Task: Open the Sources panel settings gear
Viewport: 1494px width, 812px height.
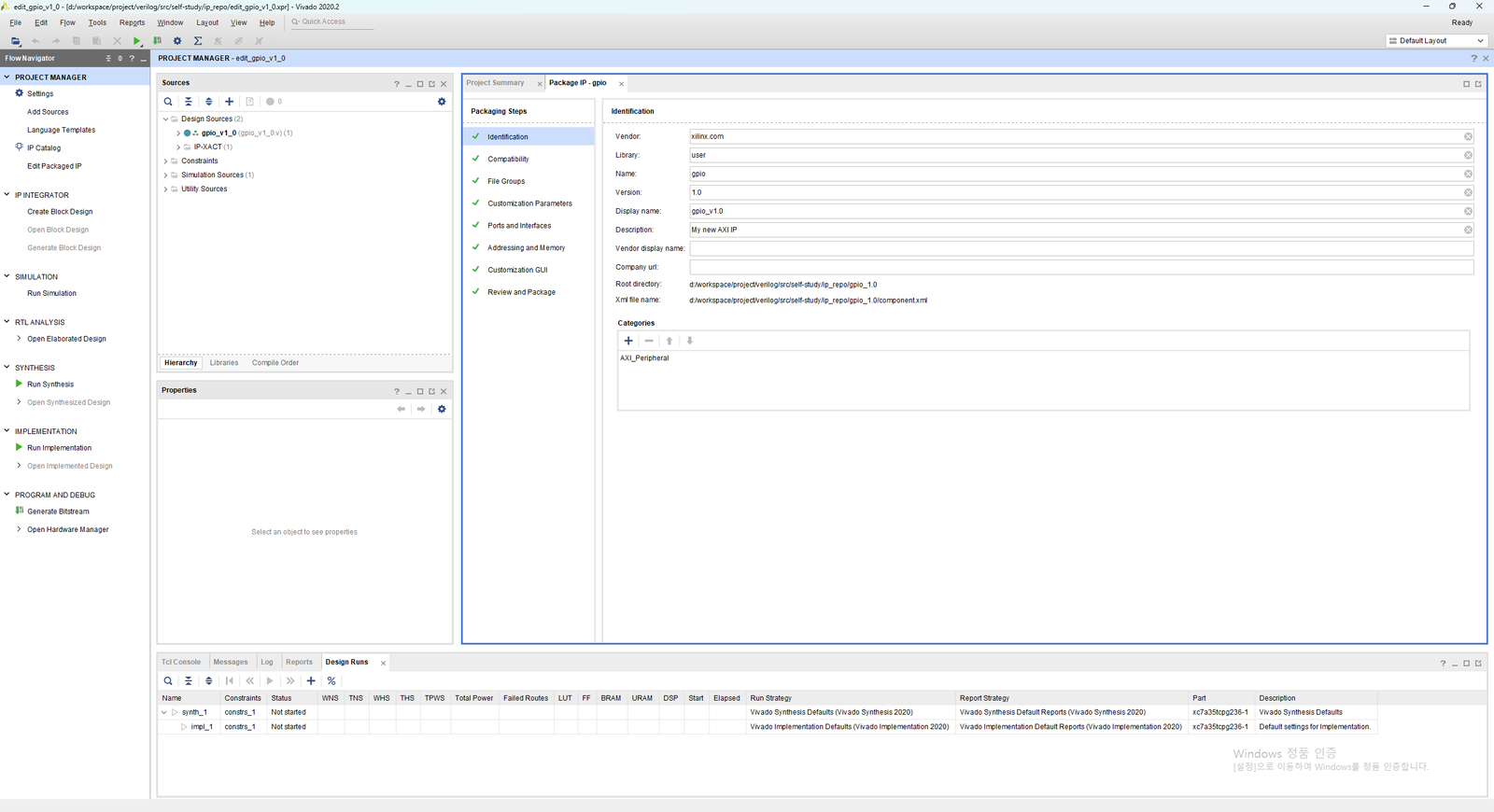Action: point(442,102)
